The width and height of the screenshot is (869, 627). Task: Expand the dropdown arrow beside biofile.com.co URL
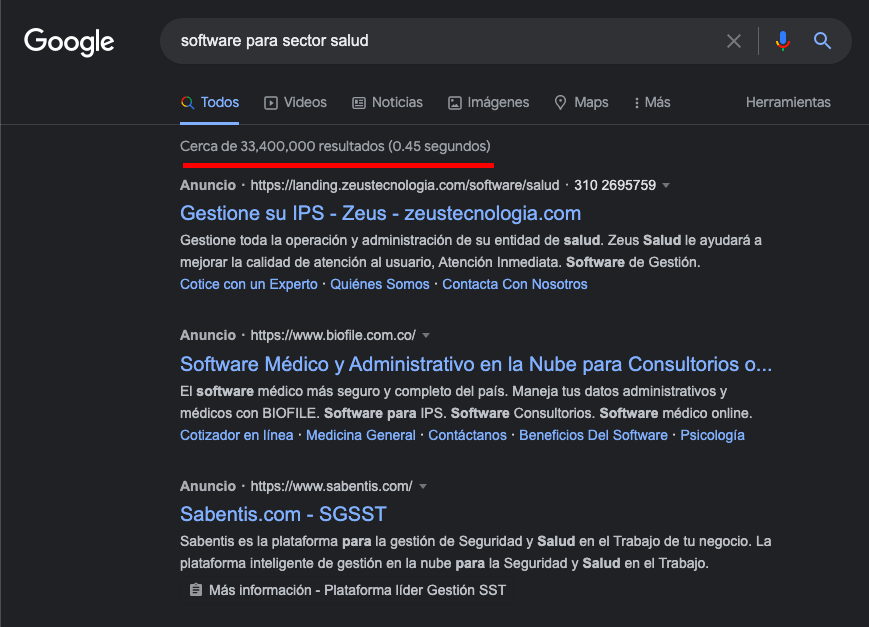426,335
